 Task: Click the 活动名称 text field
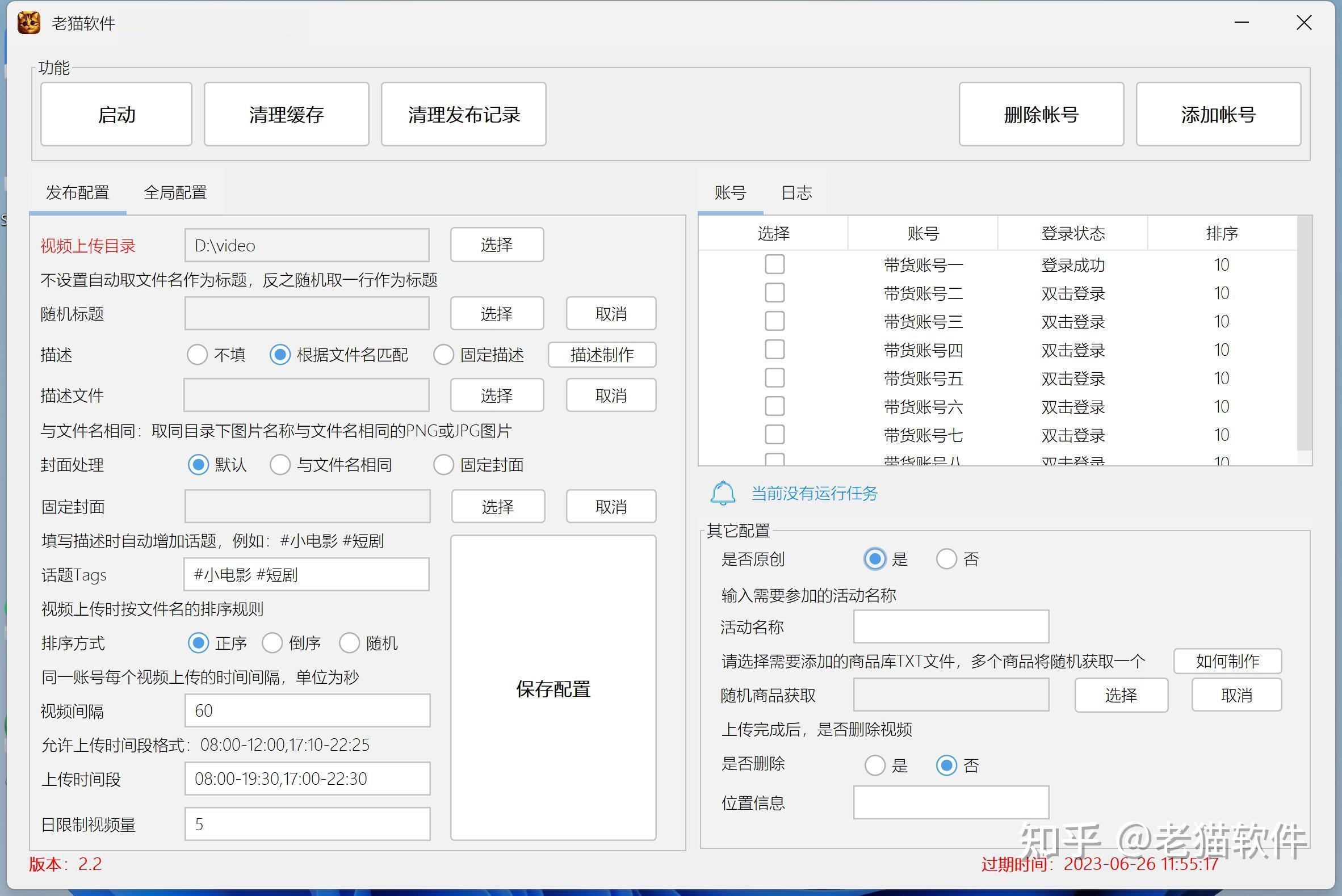pos(950,626)
